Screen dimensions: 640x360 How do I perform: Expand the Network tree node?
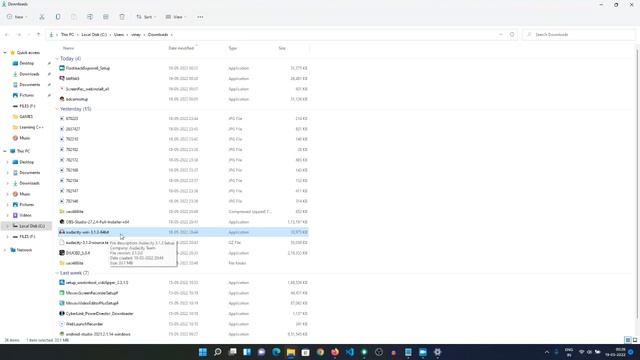(x=5, y=250)
